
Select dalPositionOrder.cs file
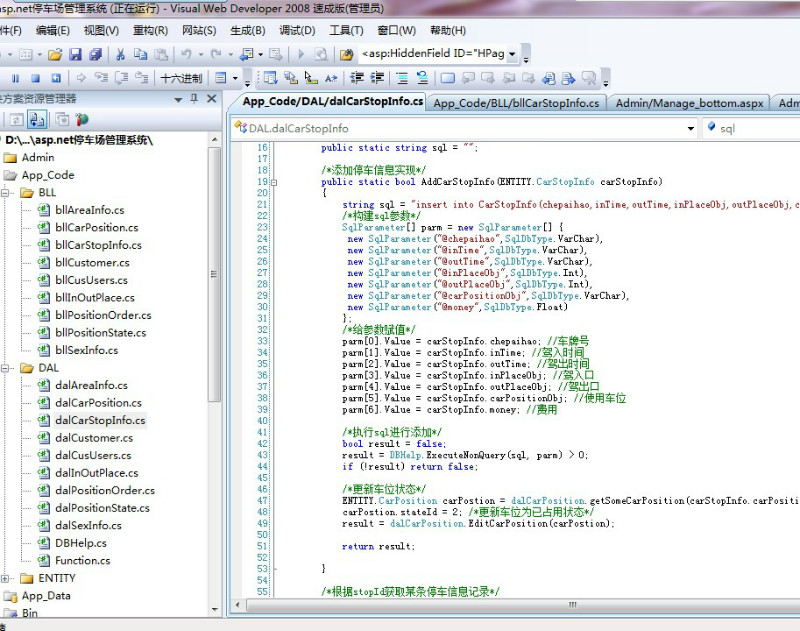click(x=105, y=491)
